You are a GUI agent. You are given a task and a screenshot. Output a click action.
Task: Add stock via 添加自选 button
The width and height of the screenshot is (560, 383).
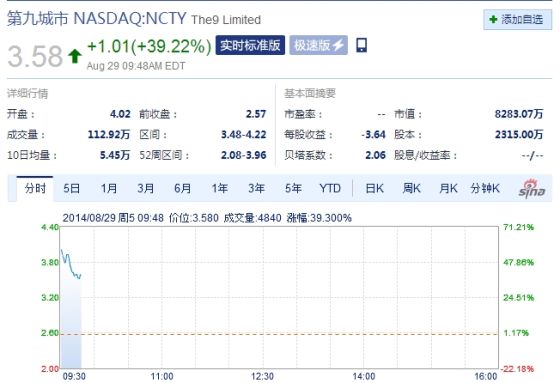point(518,19)
